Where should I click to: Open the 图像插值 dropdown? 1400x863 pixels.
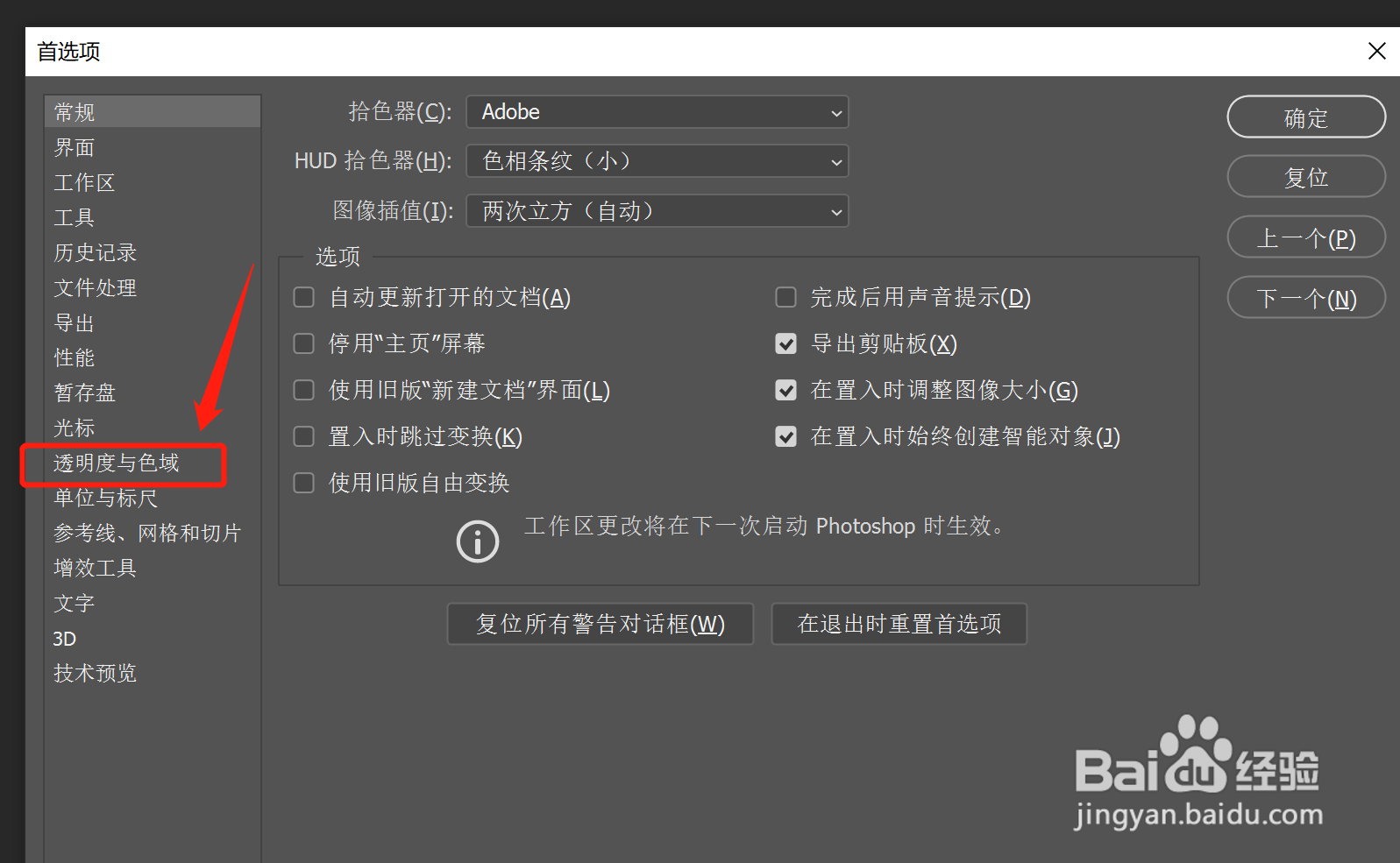(657, 211)
